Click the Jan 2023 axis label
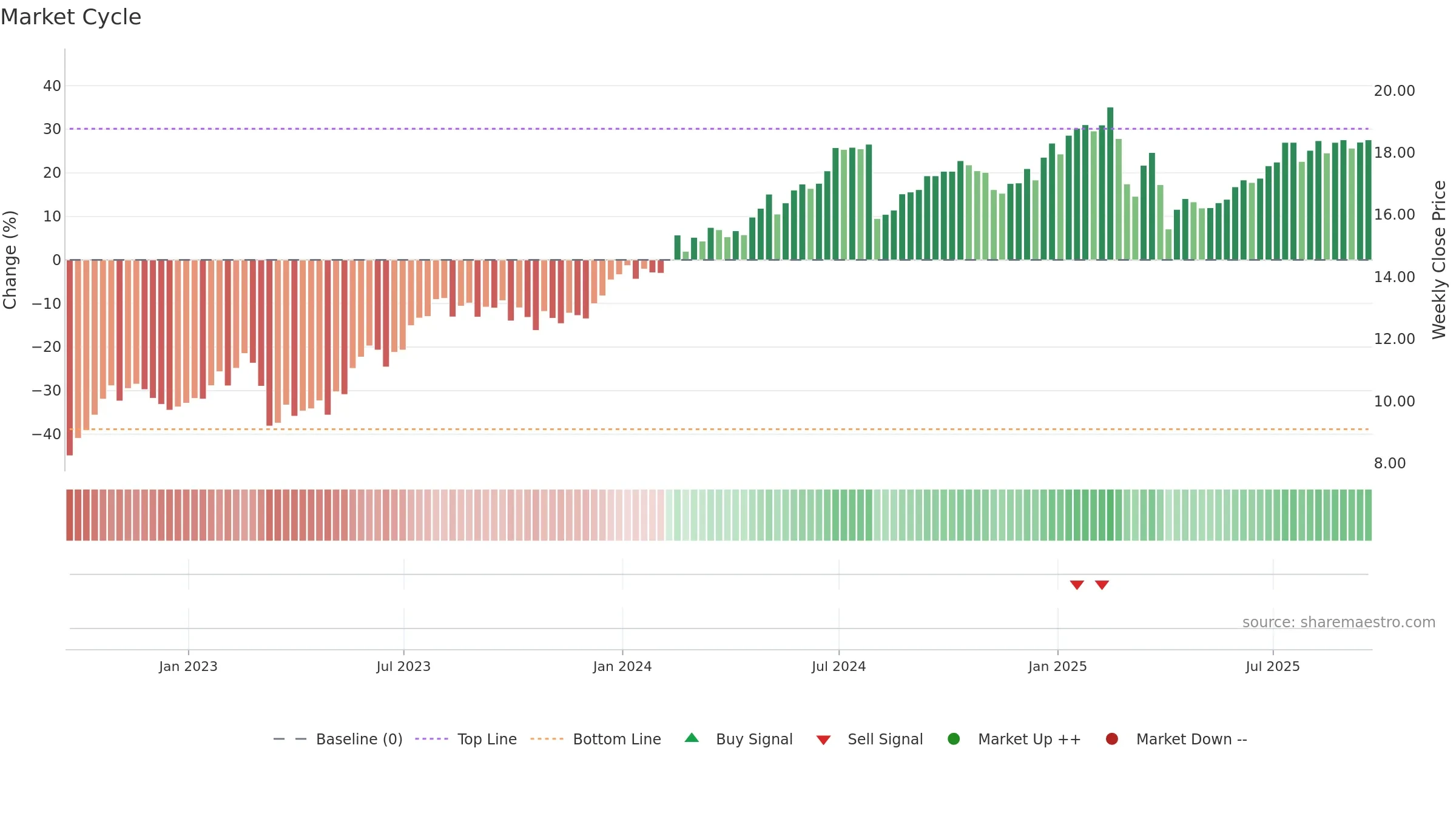This screenshot has width=1456, height=819. click(x=188, y=666)
